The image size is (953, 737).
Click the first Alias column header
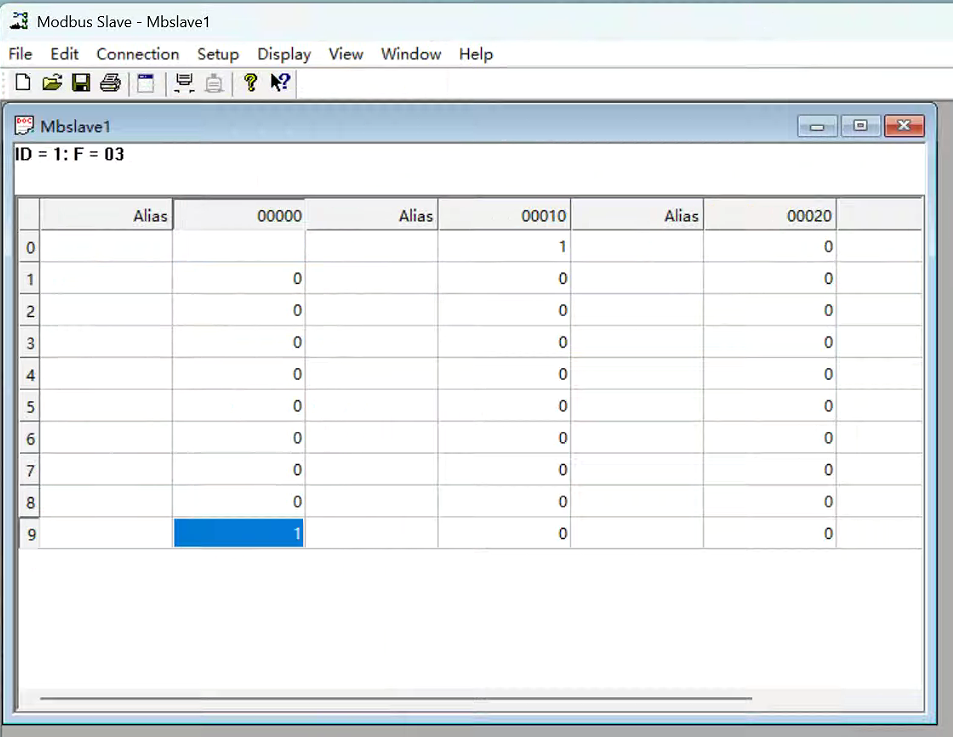pyautogui.click(x=106, y=215)
